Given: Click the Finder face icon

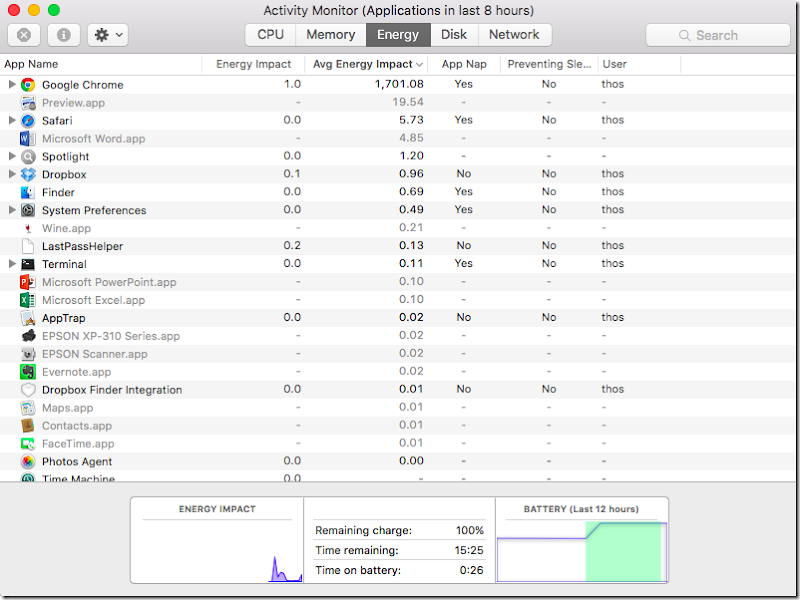Looking at the screenshot, I should (x=28, y=192).
